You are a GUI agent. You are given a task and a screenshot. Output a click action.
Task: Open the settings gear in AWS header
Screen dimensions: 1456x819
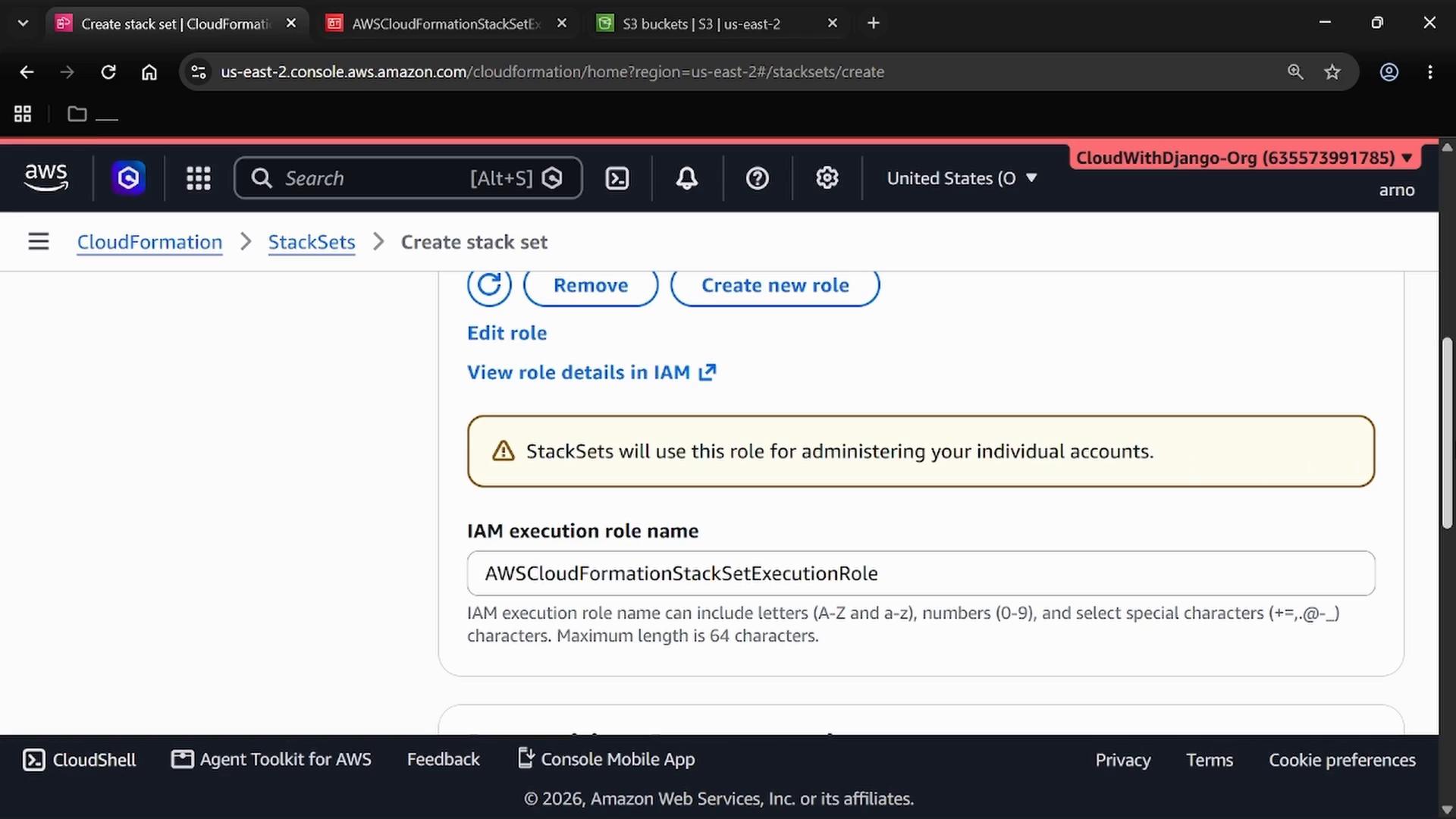[x=827, y=178]
